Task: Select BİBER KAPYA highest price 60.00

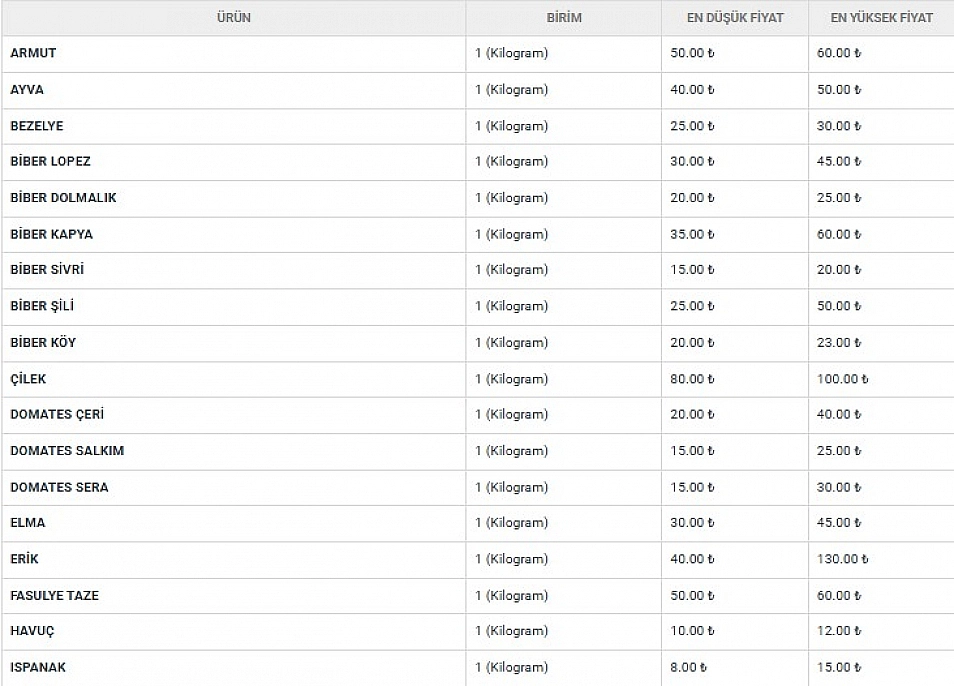Action: 838,234
